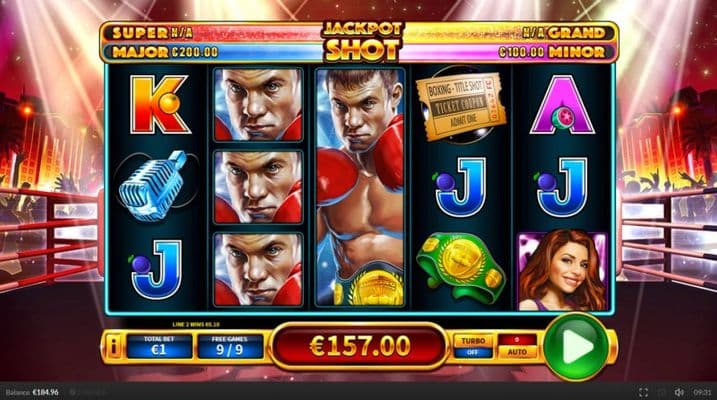Select the red-haired woman symbol

(562, 271)
